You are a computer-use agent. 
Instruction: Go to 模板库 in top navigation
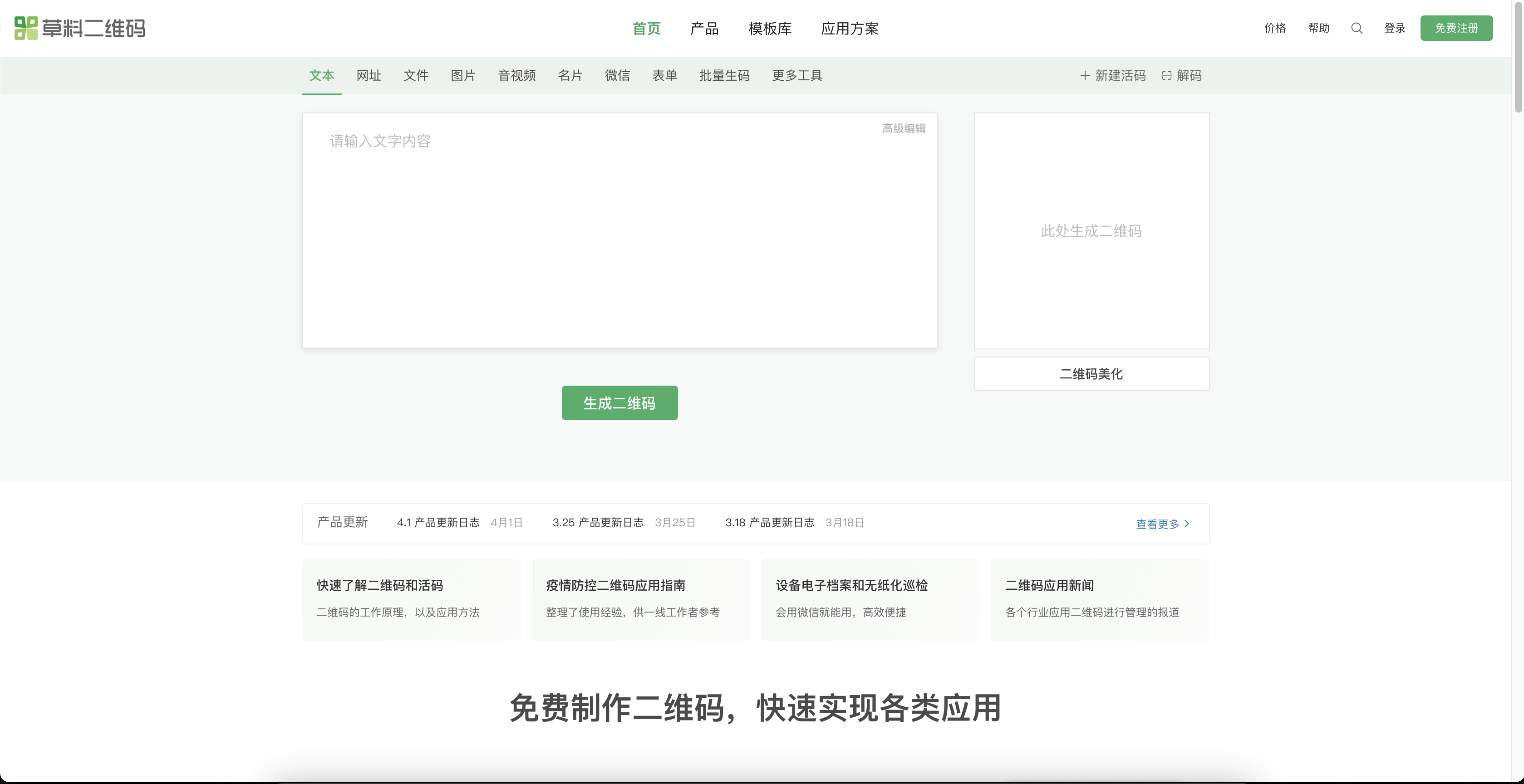point(769,29)
